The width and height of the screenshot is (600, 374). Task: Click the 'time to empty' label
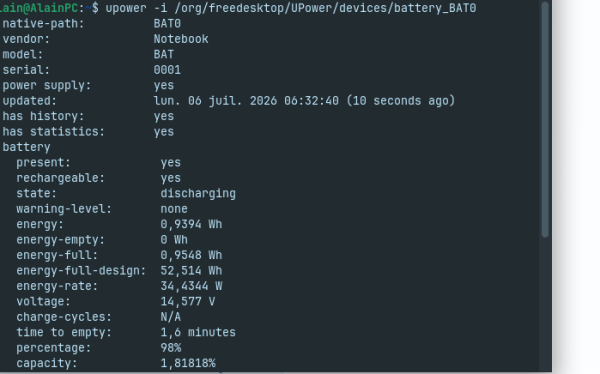tap(64, 332)
